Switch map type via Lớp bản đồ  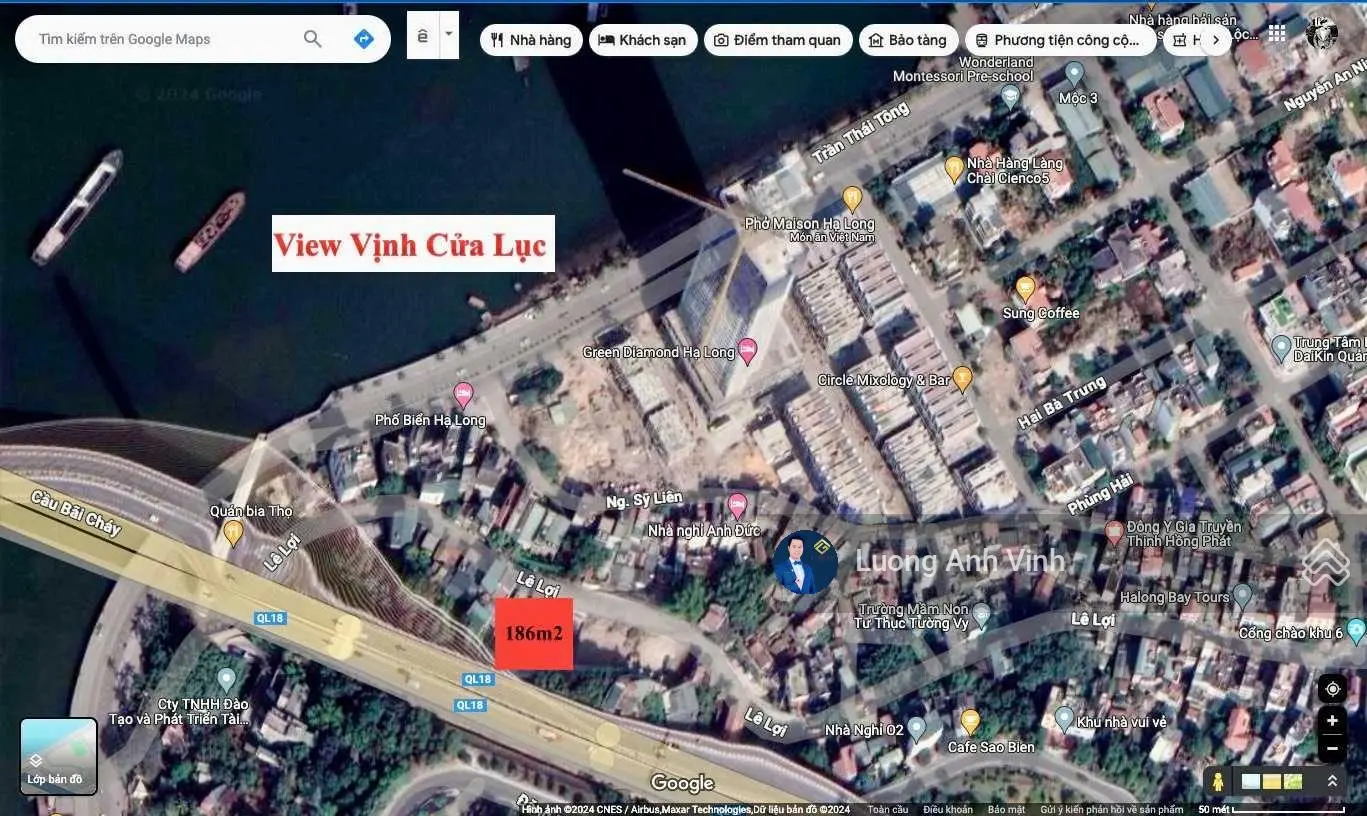pos(59,756)
